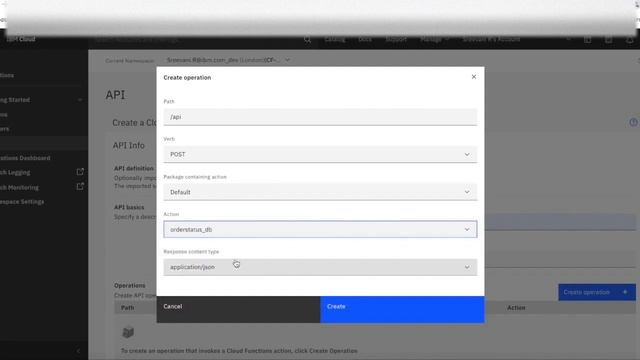This screenshot has width=640, height=360.
Task: Open the Action dropdown showing orderstatus_db
Action: 320,229
